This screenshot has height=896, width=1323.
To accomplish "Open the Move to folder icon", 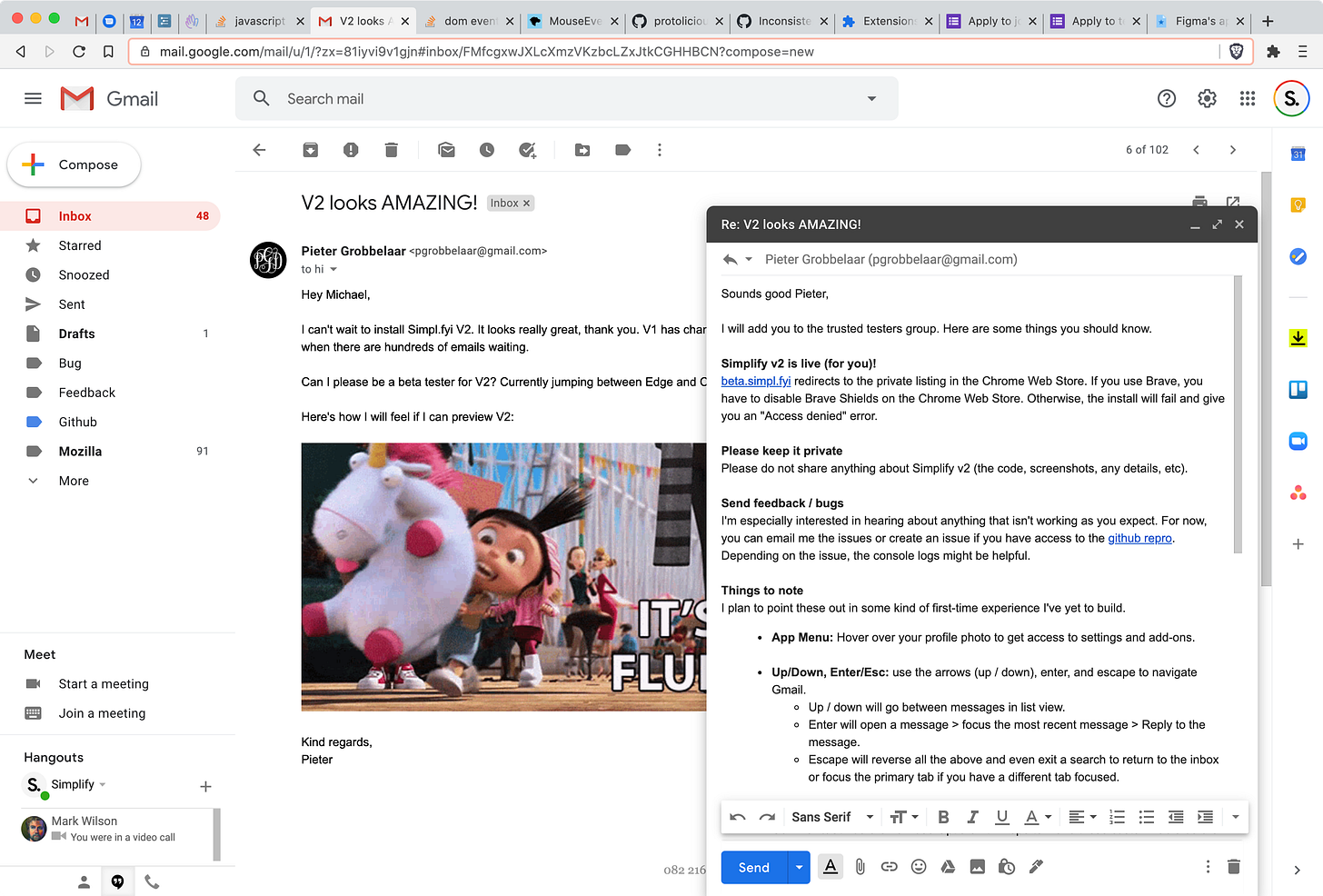I will click(x=582, y=150).
